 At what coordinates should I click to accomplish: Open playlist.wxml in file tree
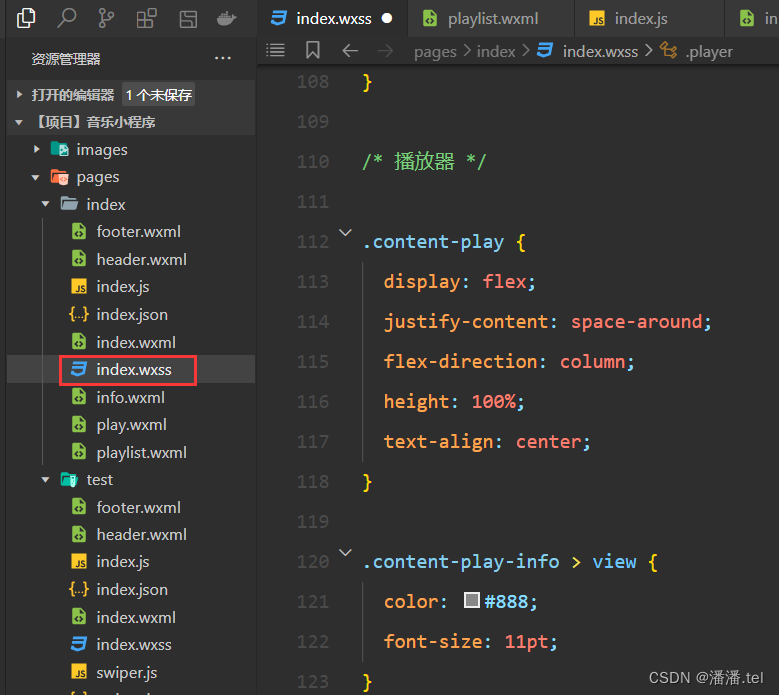[x=130, y=453]
